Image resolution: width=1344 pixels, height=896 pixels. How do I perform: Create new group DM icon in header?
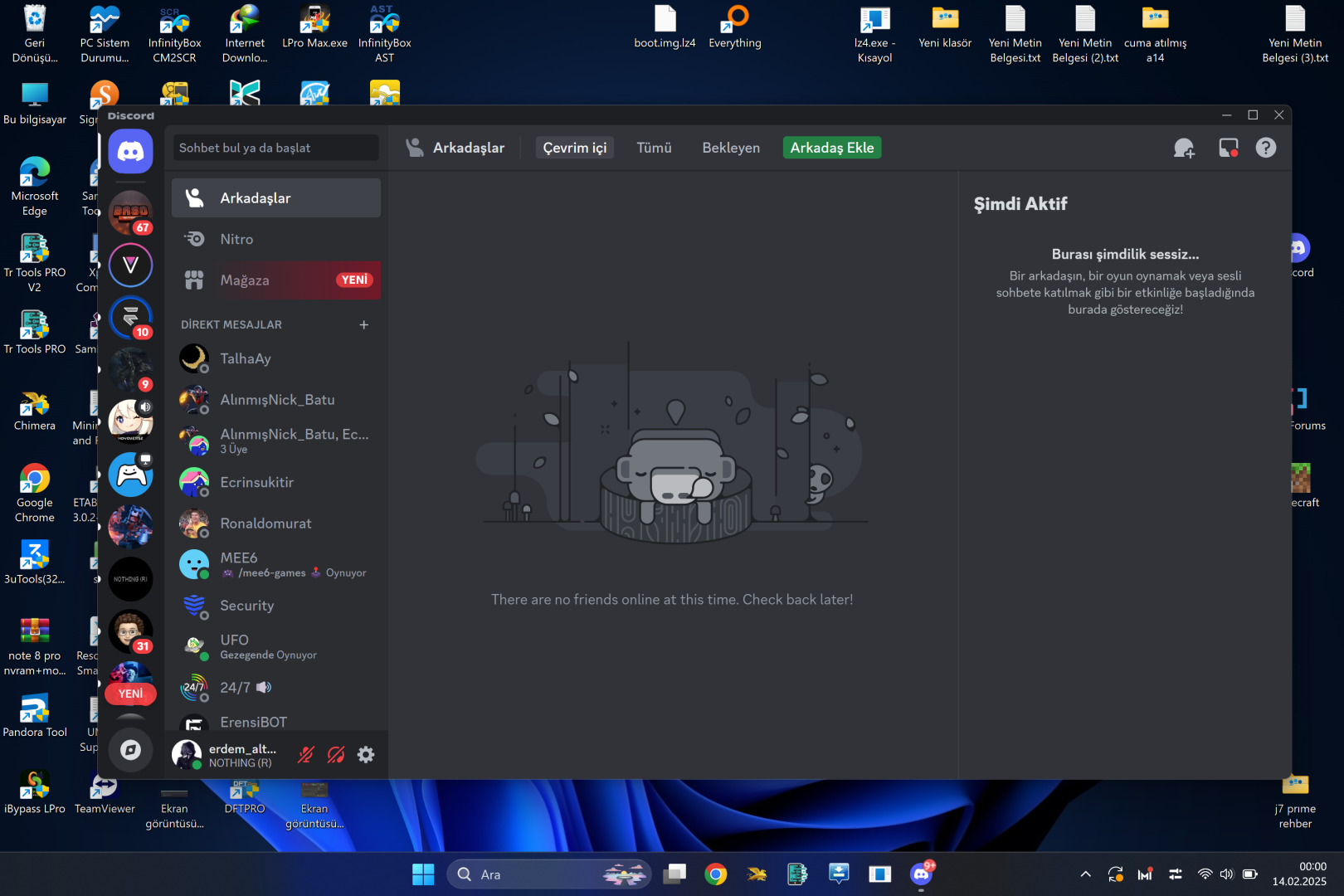(1184, 148)
